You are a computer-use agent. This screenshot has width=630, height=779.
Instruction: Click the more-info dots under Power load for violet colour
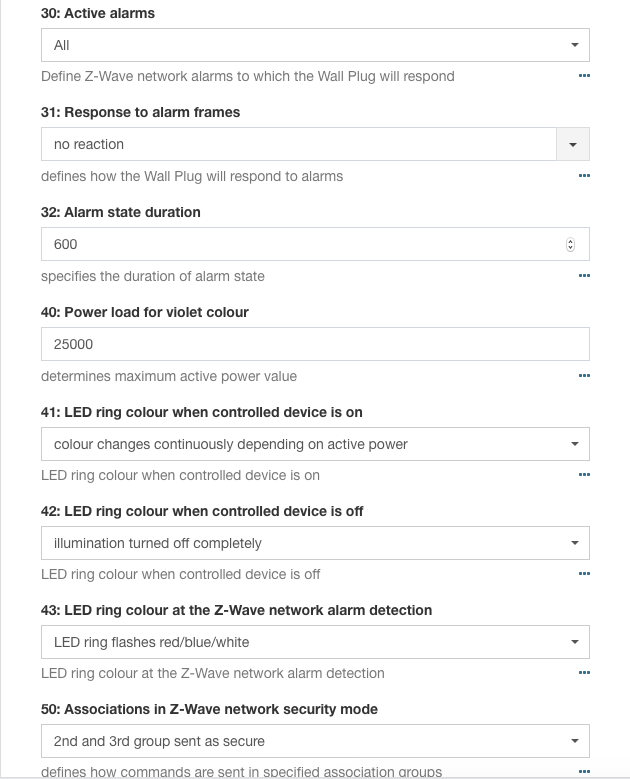(584, 376)
